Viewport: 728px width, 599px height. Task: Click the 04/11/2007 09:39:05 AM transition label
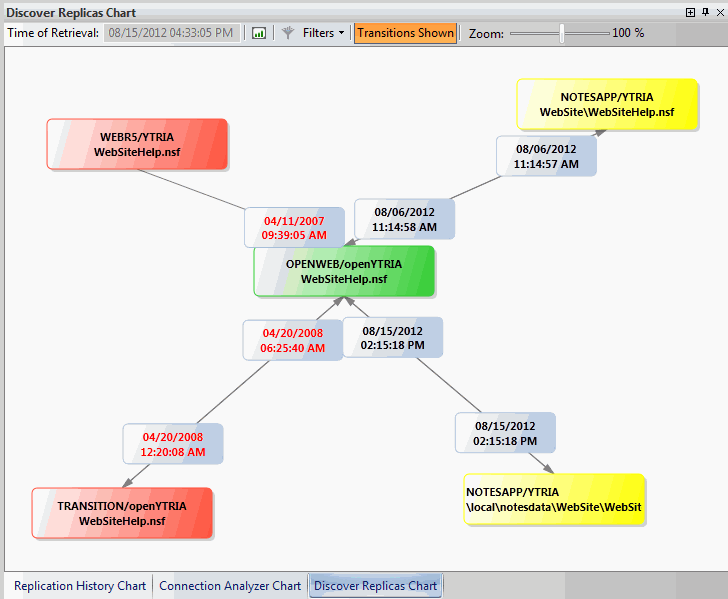pyautogui.click(x=295, y=227)
